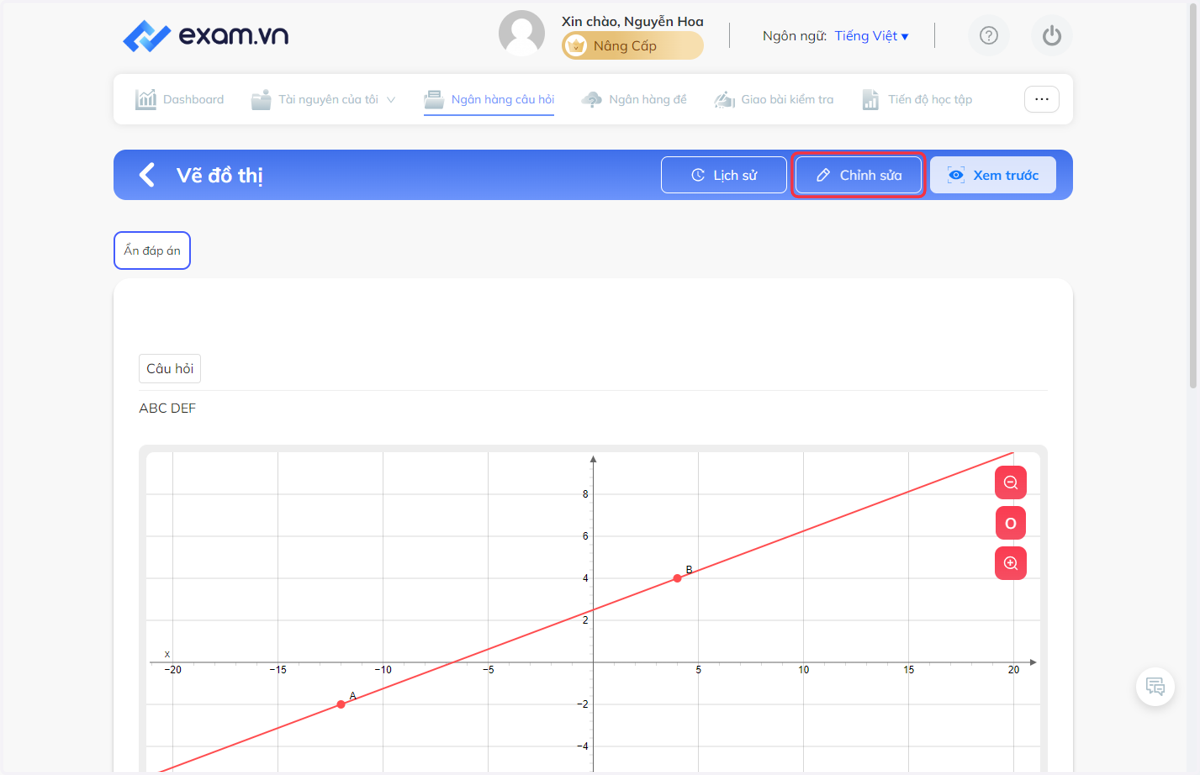Go back with the left chevron arrow
Viewport: 1200px width, 775px height.
147,175
